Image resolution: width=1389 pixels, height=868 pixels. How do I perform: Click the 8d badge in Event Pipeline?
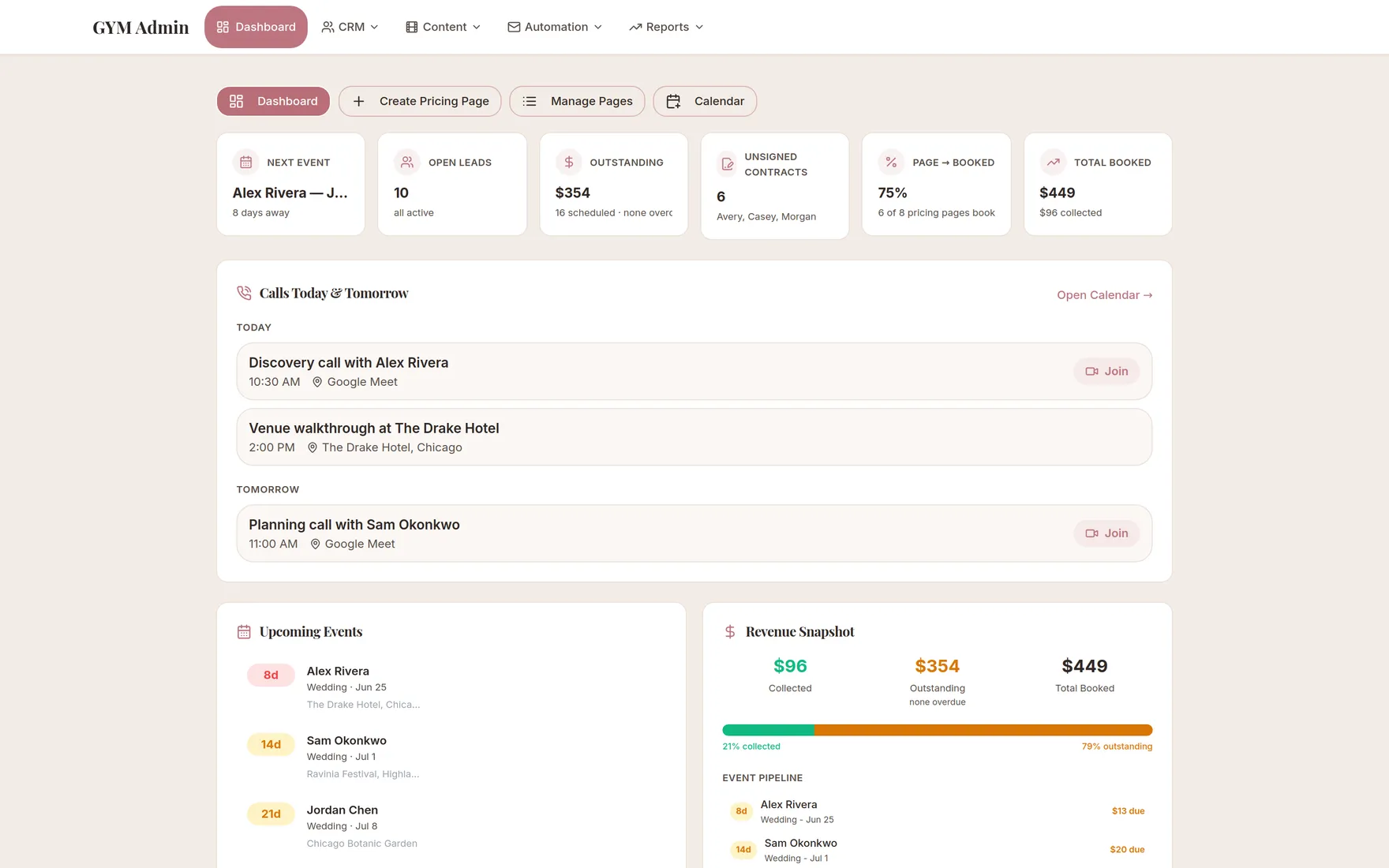[x=741, y=811]
